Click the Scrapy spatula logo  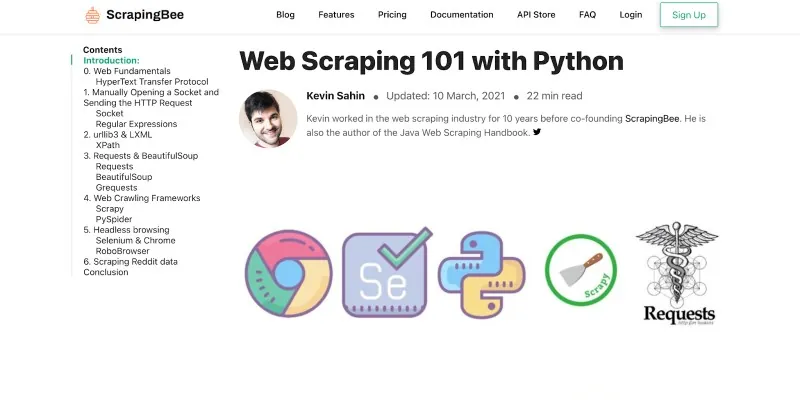pyautogui.click(x=581, y=270)
